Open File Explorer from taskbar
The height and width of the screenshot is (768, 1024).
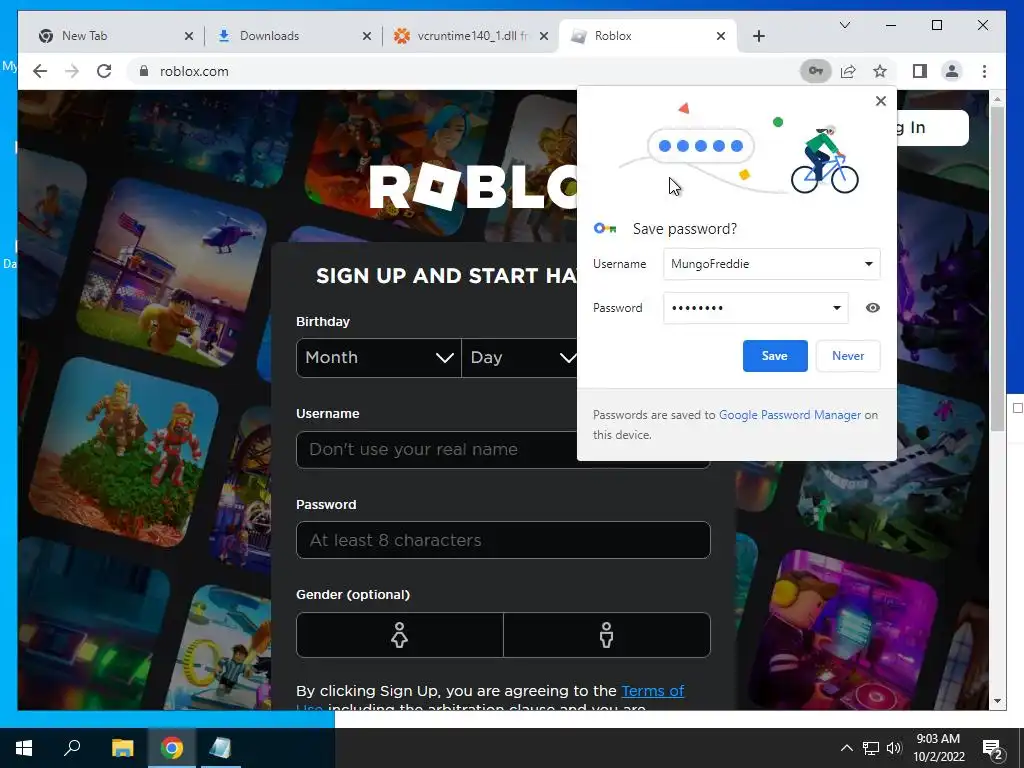click(x=122, y=748)
